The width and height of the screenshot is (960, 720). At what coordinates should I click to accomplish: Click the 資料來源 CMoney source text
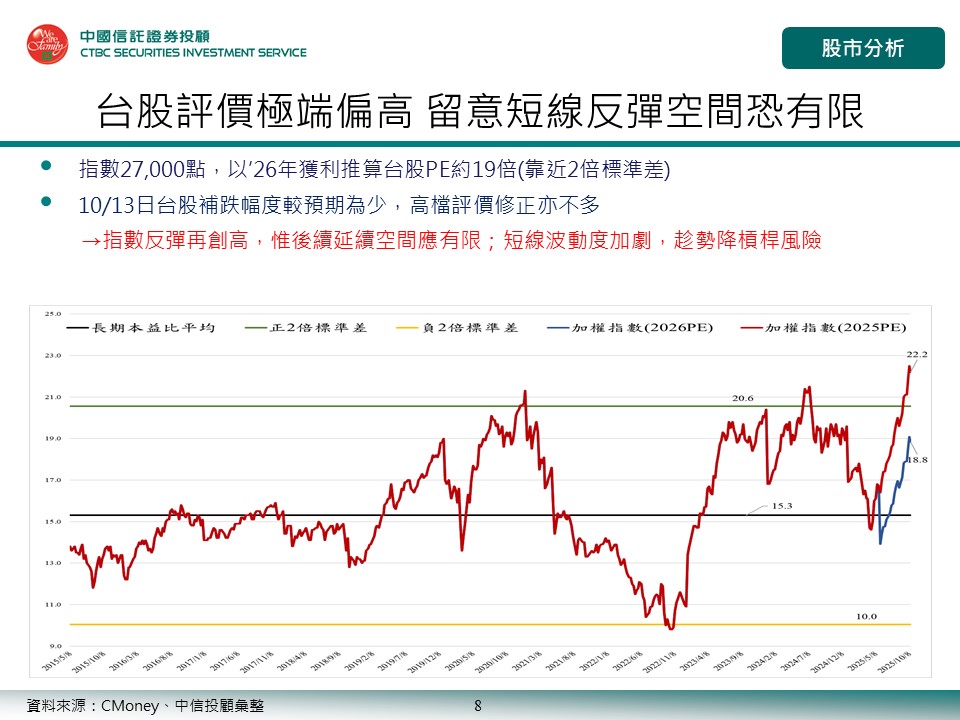(x=145, y=705)
